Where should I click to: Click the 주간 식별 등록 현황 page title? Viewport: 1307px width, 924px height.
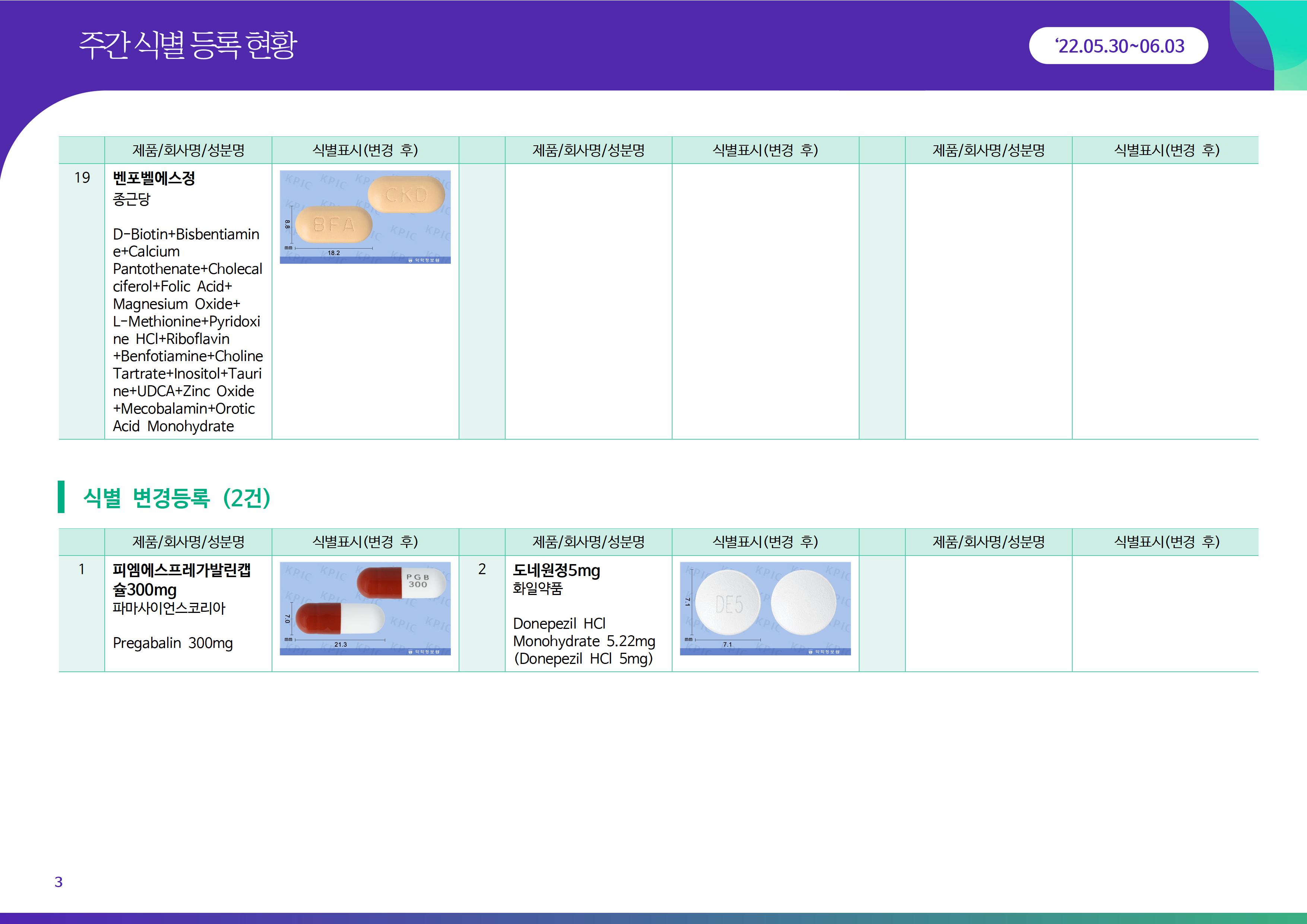(188, 45)
